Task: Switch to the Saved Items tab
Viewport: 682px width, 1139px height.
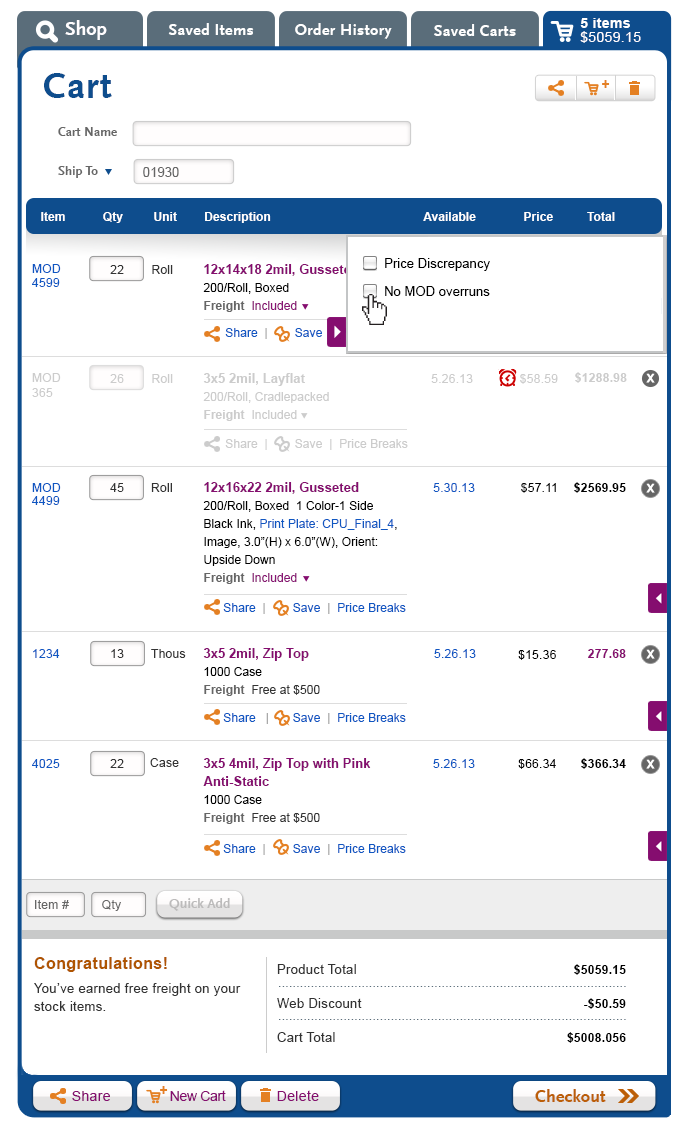Action: pos(211,30)
